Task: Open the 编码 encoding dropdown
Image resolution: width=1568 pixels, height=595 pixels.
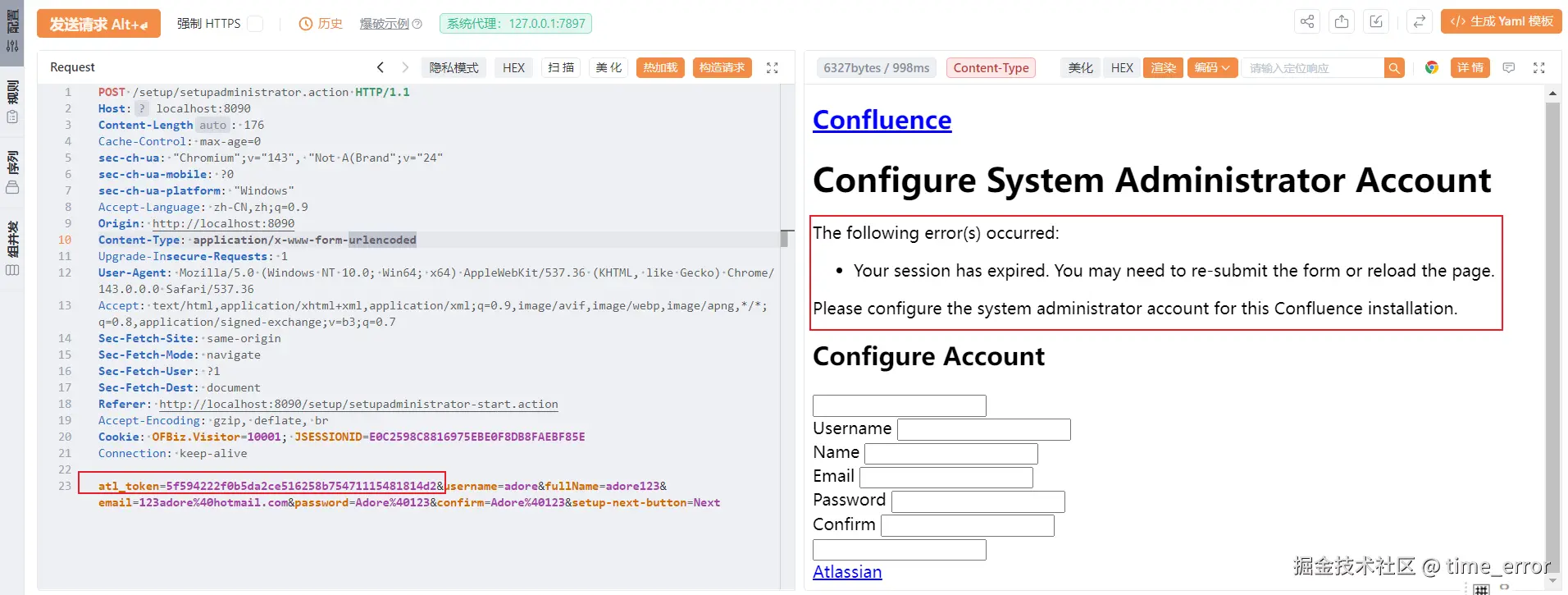Action: coord(1212,68)
